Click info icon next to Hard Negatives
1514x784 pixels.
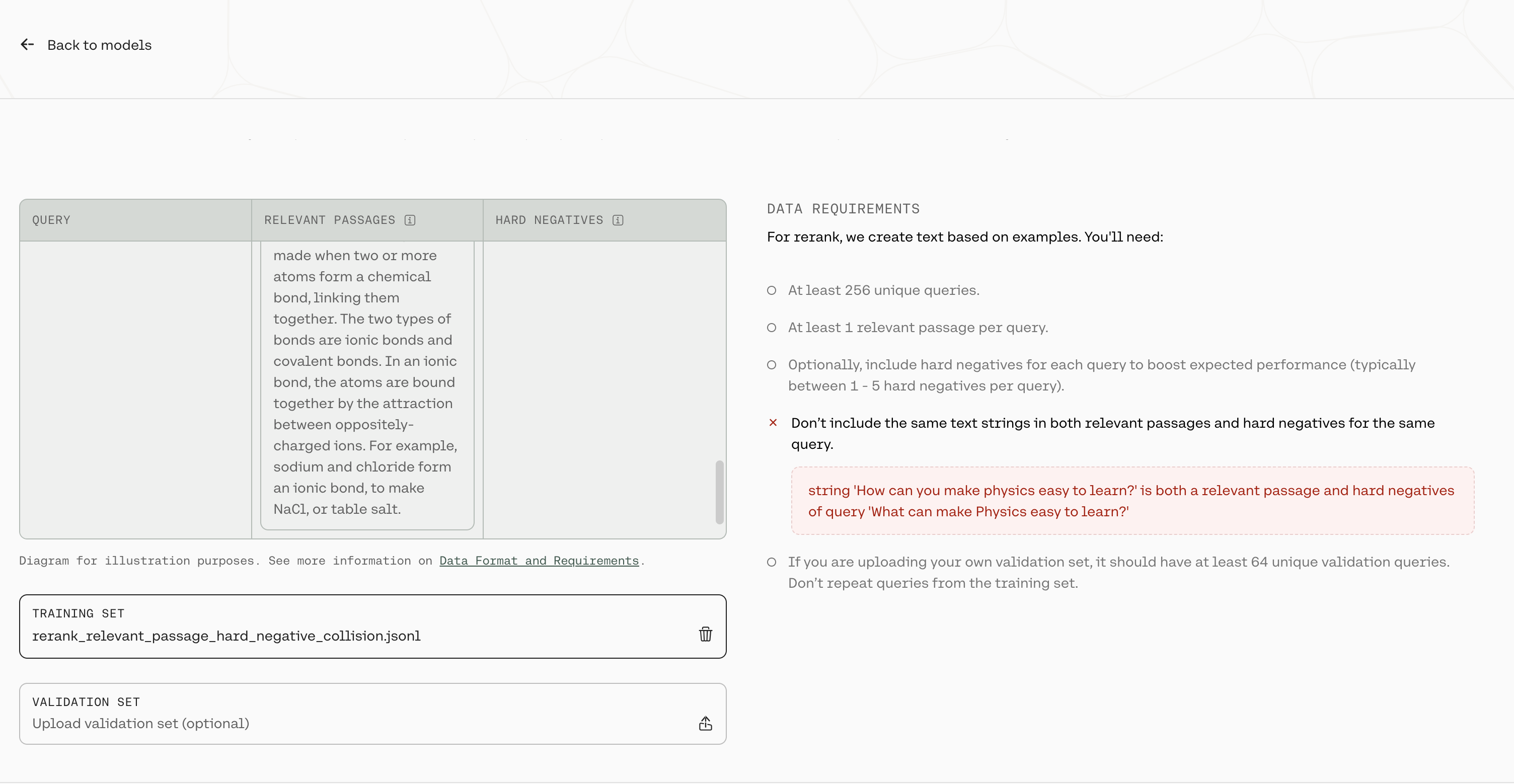(618, 220)
